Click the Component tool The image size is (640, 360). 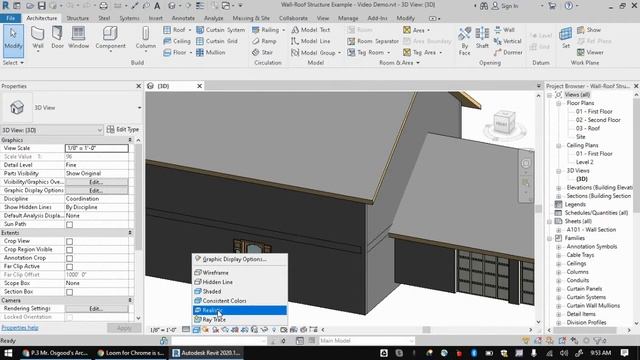[110, 38]
